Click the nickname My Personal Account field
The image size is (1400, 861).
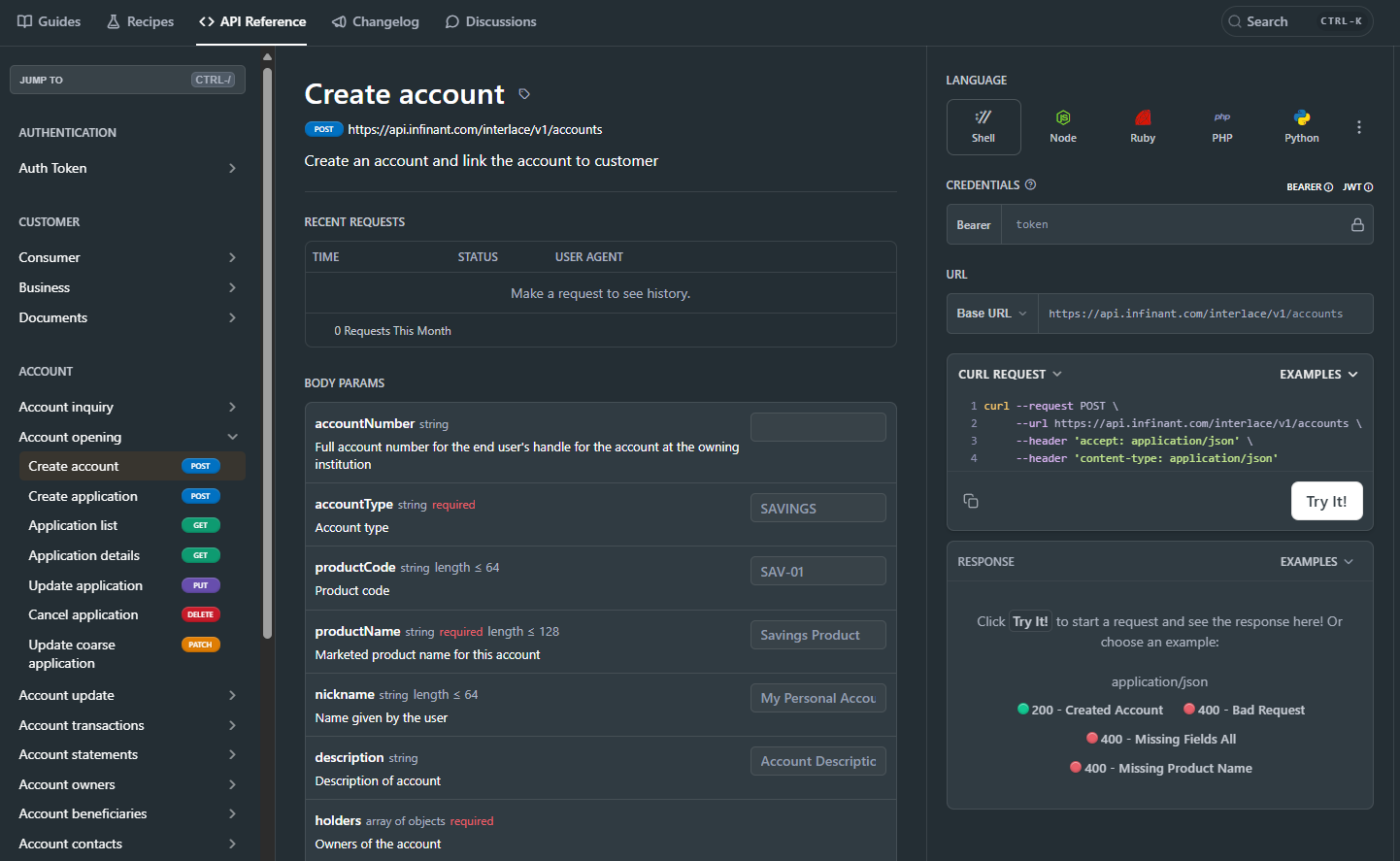click(x=818, y=698)
